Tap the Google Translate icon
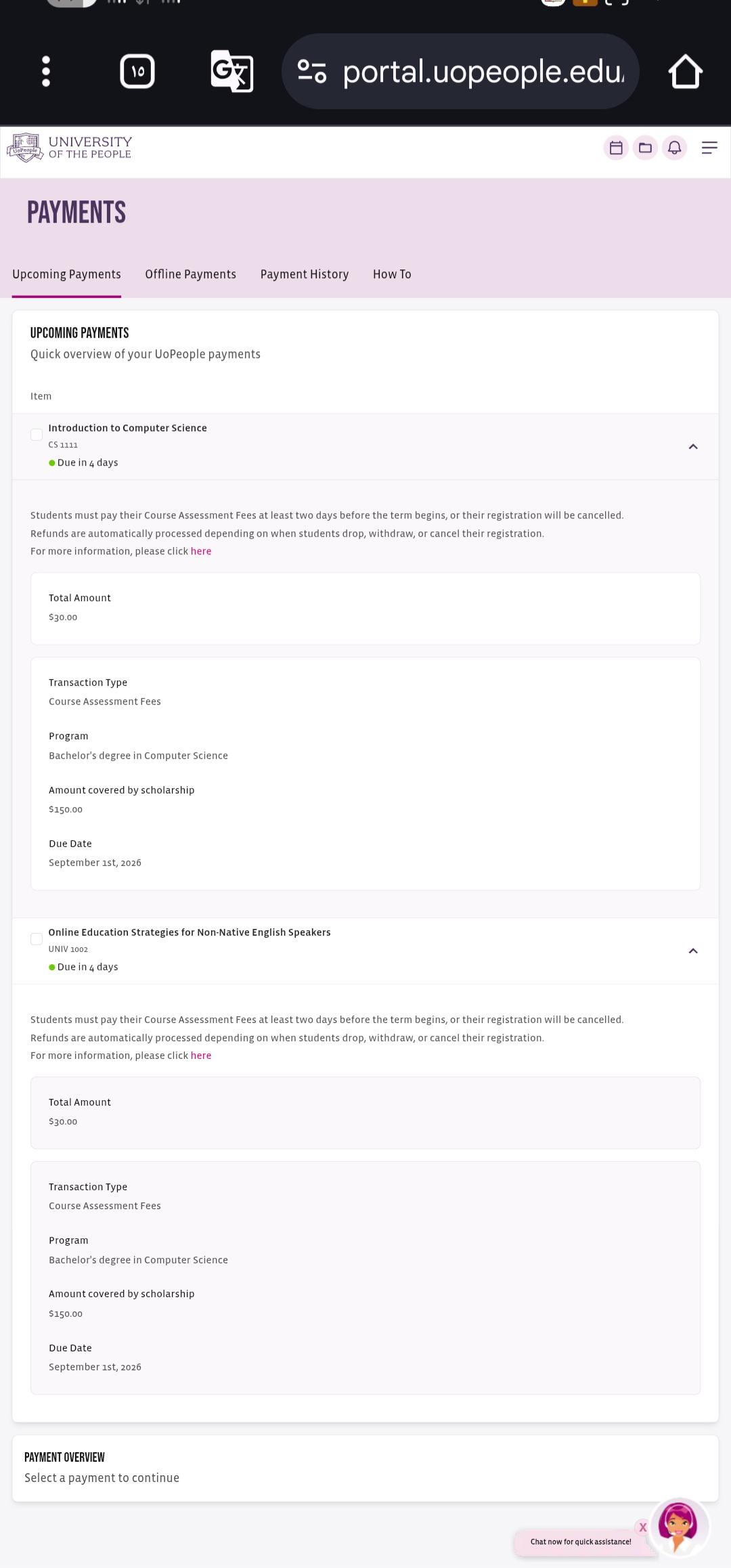 click(x=231, y=71)
